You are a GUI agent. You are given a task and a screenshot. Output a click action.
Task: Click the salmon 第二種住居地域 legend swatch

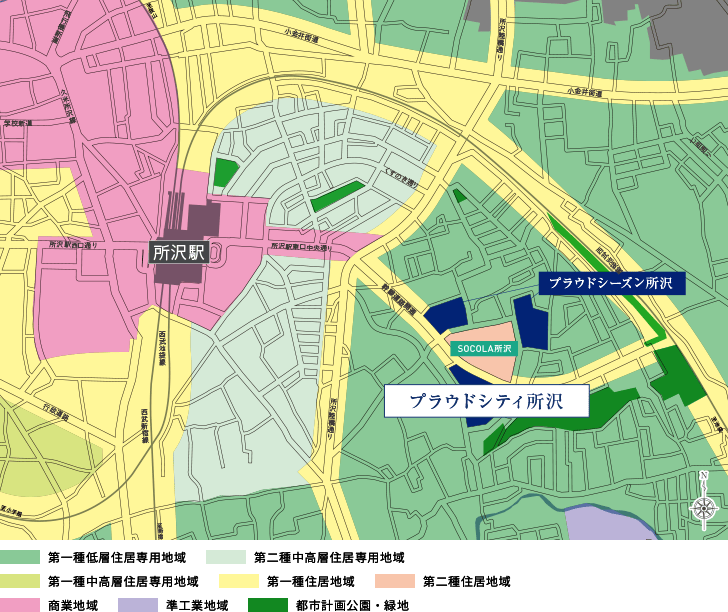(x=395, y=581)
